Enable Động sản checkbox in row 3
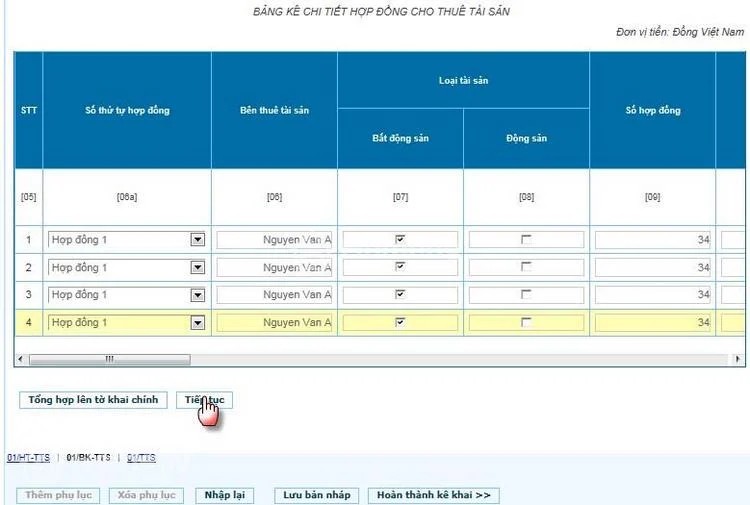The width and height of the screenshot is (750, 505). (526, 295)
